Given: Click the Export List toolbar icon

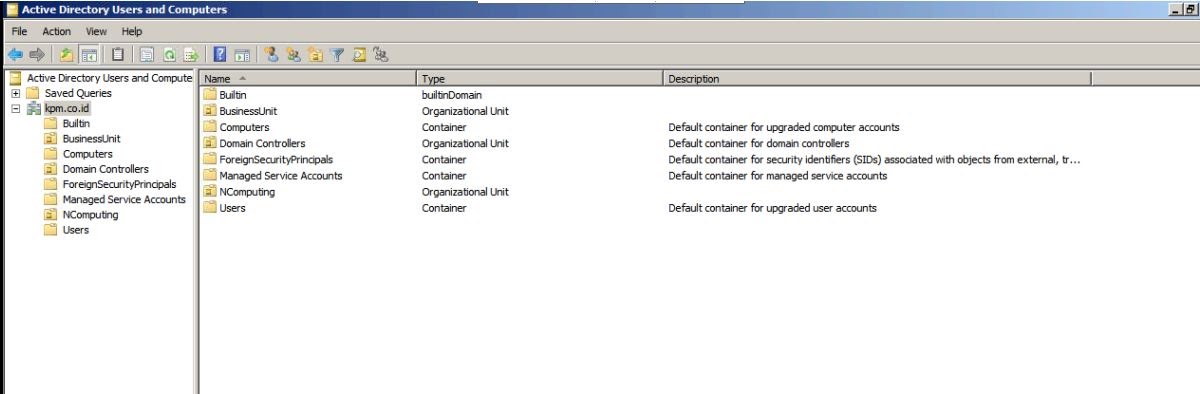Looking at the screenshot, I should click(190, 55).
